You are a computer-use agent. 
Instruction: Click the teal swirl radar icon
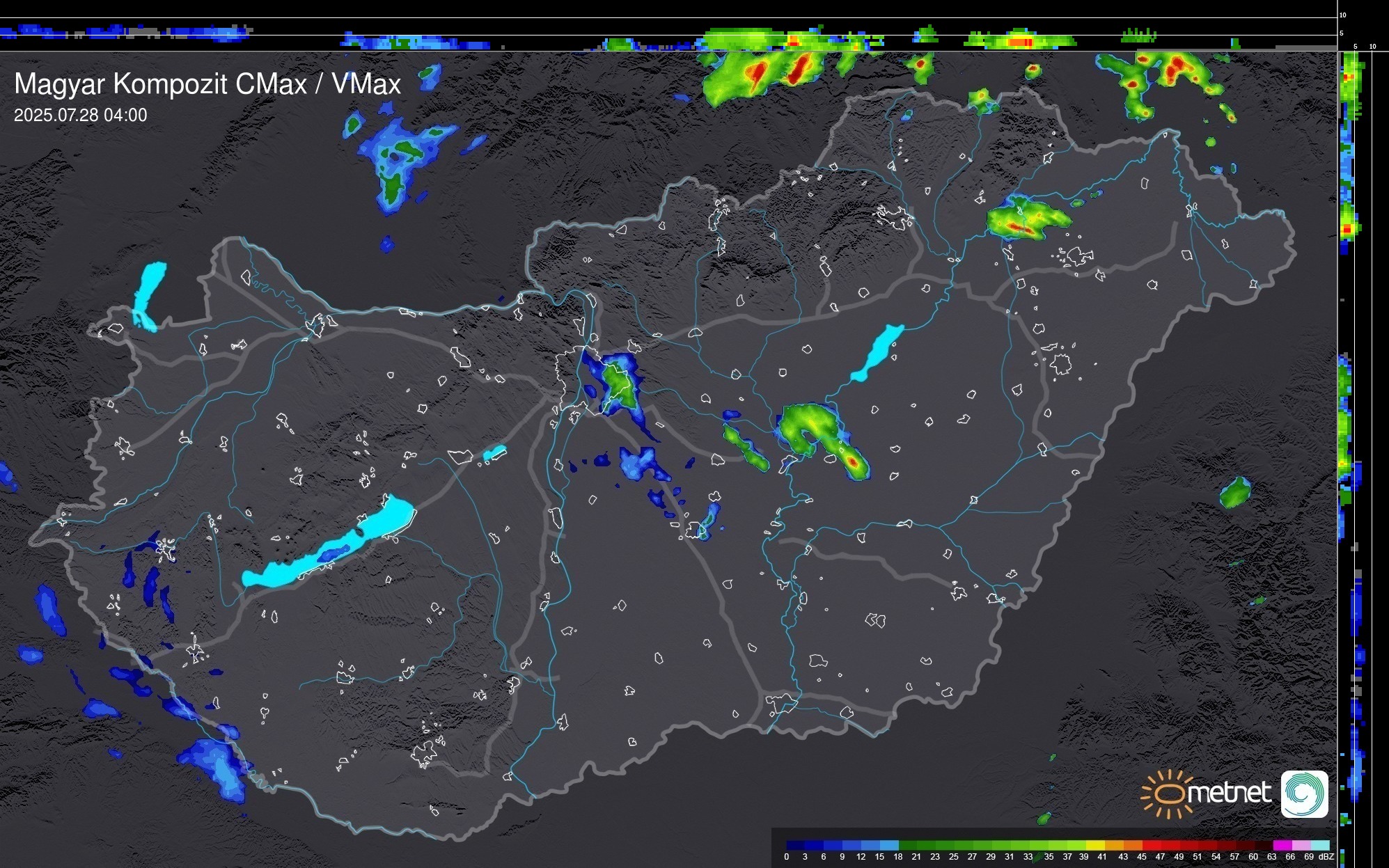pyautogui.click(x=1304, y=794)
